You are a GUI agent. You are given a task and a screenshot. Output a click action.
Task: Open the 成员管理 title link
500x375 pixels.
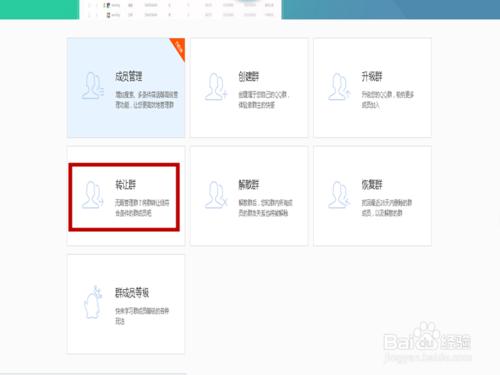coord(129,76)
